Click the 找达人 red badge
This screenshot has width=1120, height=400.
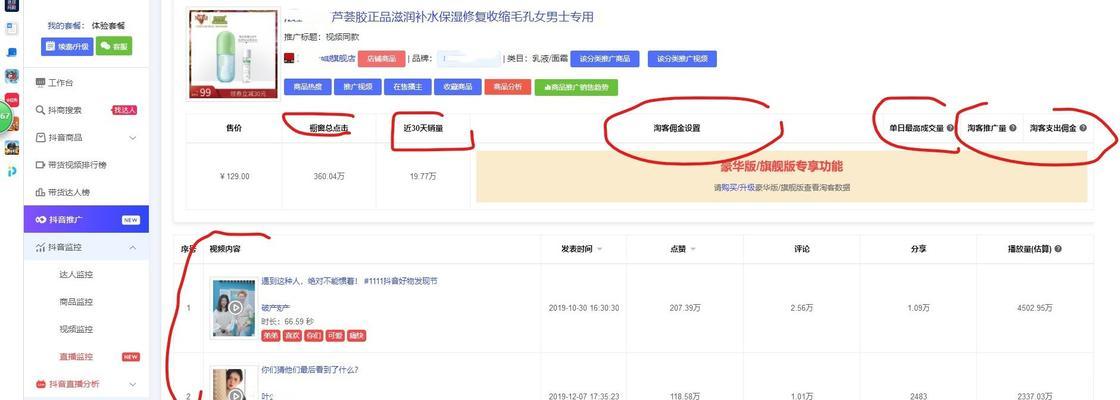124,110
